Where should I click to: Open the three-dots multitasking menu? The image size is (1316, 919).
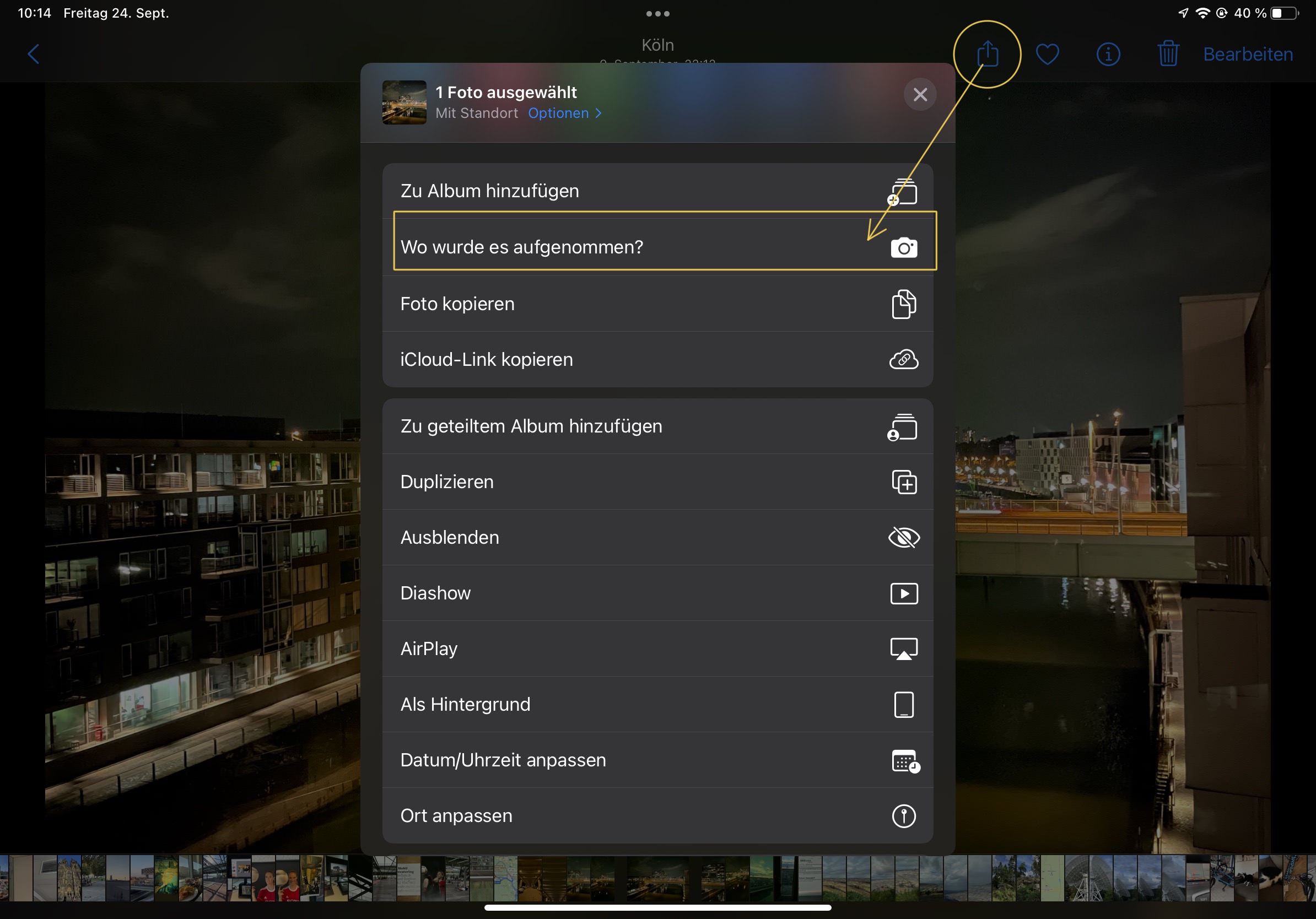coord(657,14)
